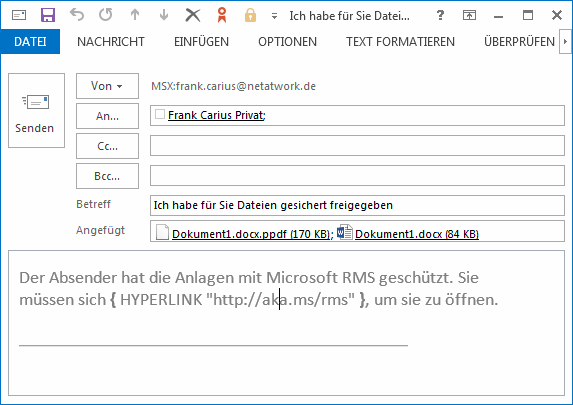Click the Betreff subject field

tap(357, 205)
